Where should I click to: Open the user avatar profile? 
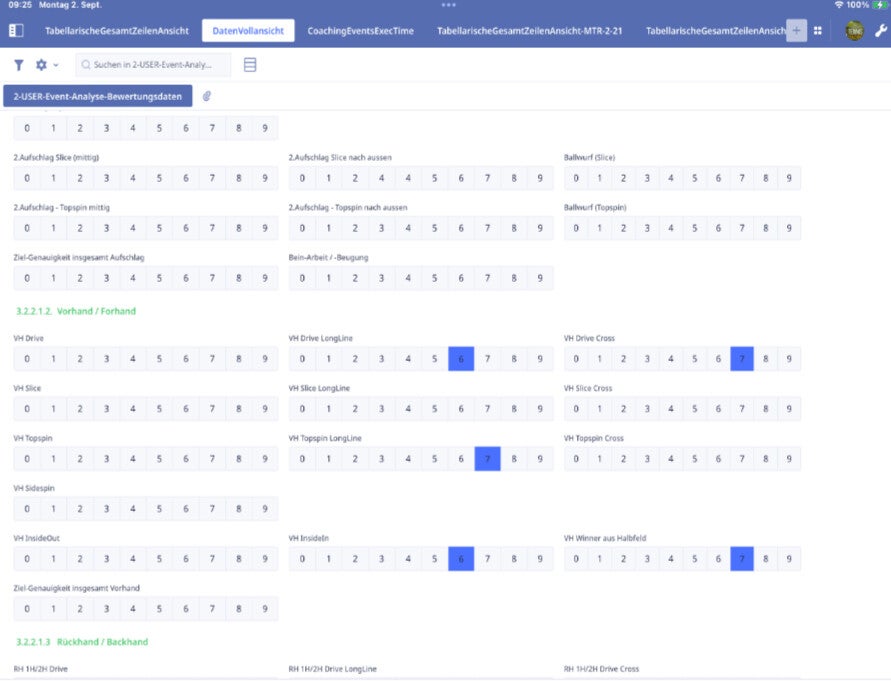tap(854, 31)
